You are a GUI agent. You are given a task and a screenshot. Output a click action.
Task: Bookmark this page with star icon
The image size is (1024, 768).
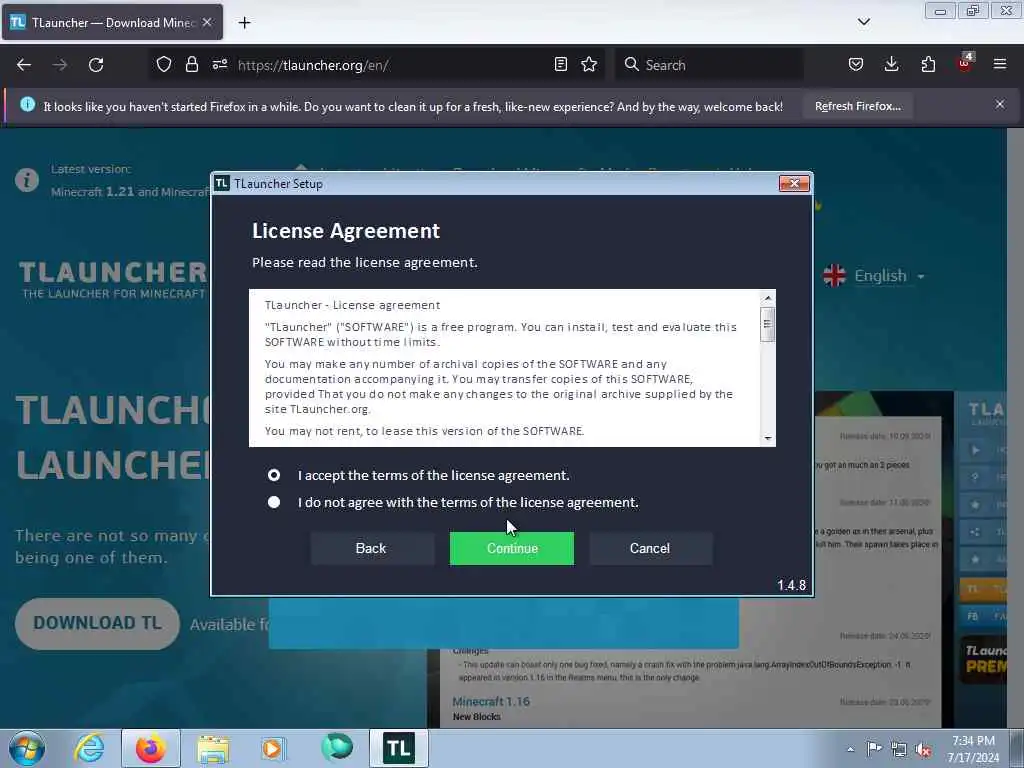589,64
